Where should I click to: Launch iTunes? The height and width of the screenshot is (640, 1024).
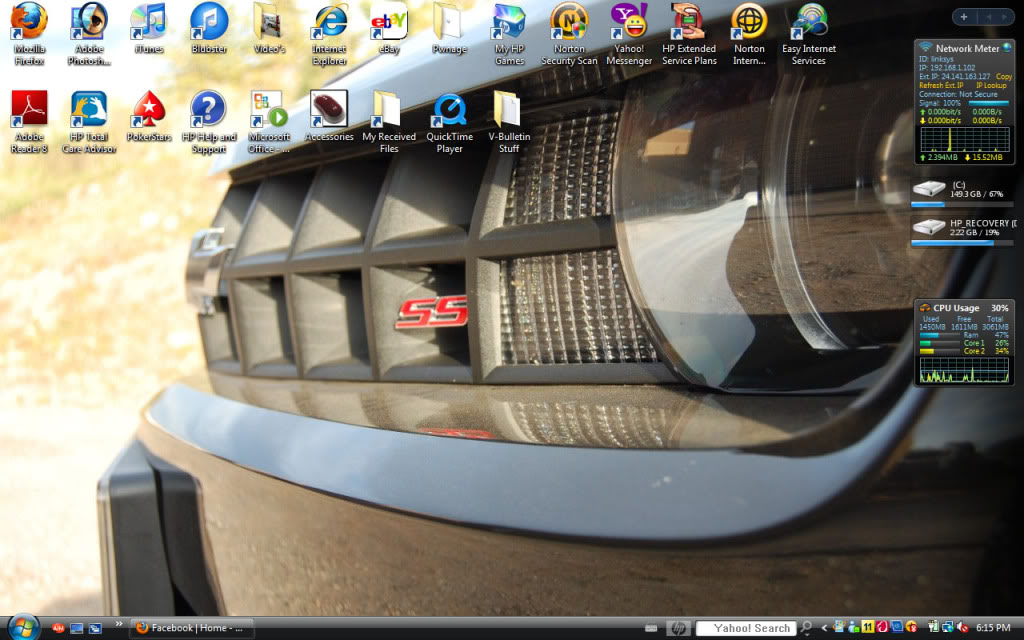click(x=148, y=22)
